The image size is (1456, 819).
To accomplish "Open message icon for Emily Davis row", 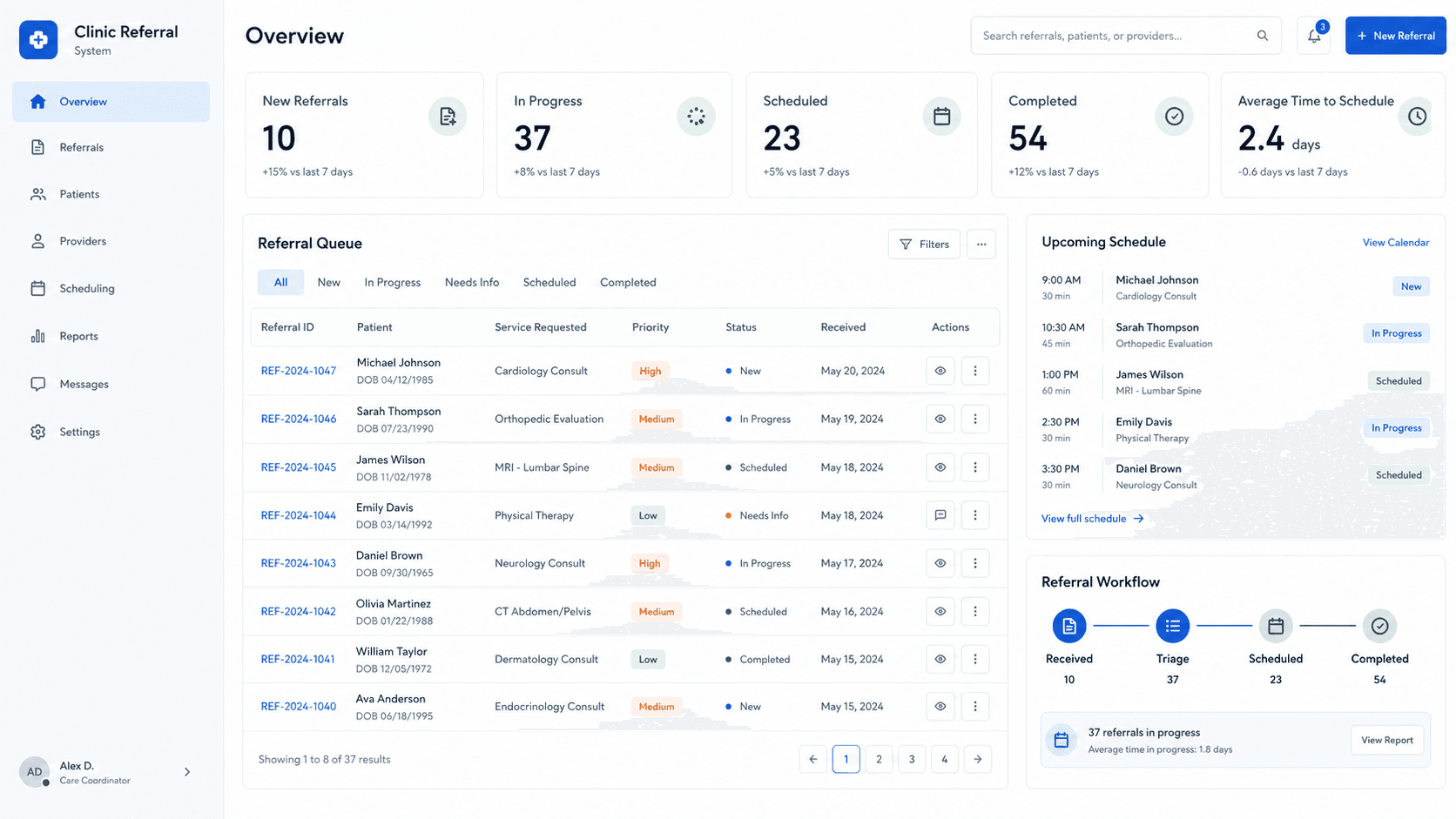I will [x=940, y=515].
